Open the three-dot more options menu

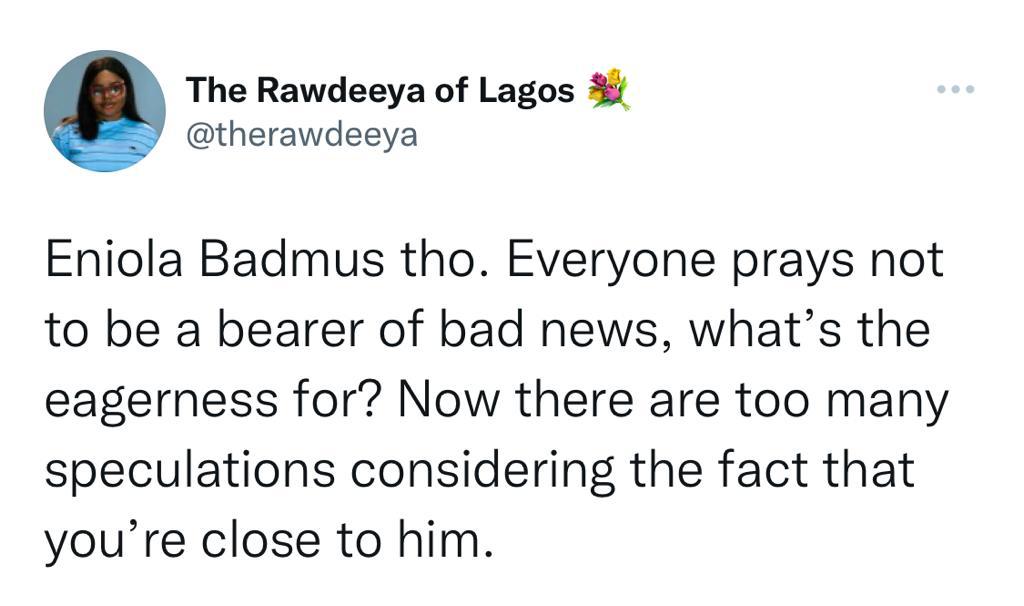[955, 90]
